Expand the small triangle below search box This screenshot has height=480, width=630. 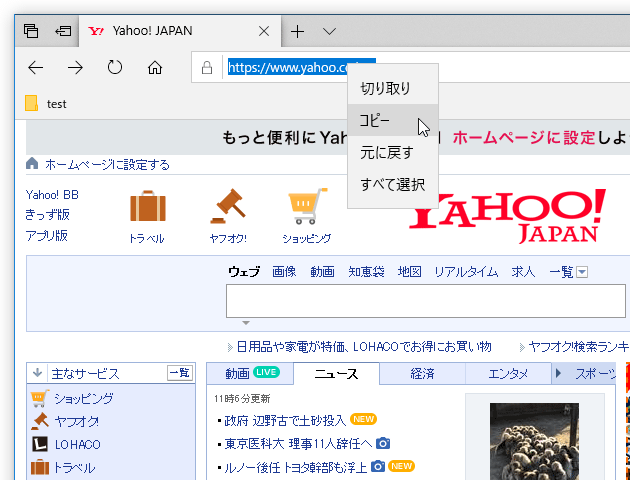[246, 323]
